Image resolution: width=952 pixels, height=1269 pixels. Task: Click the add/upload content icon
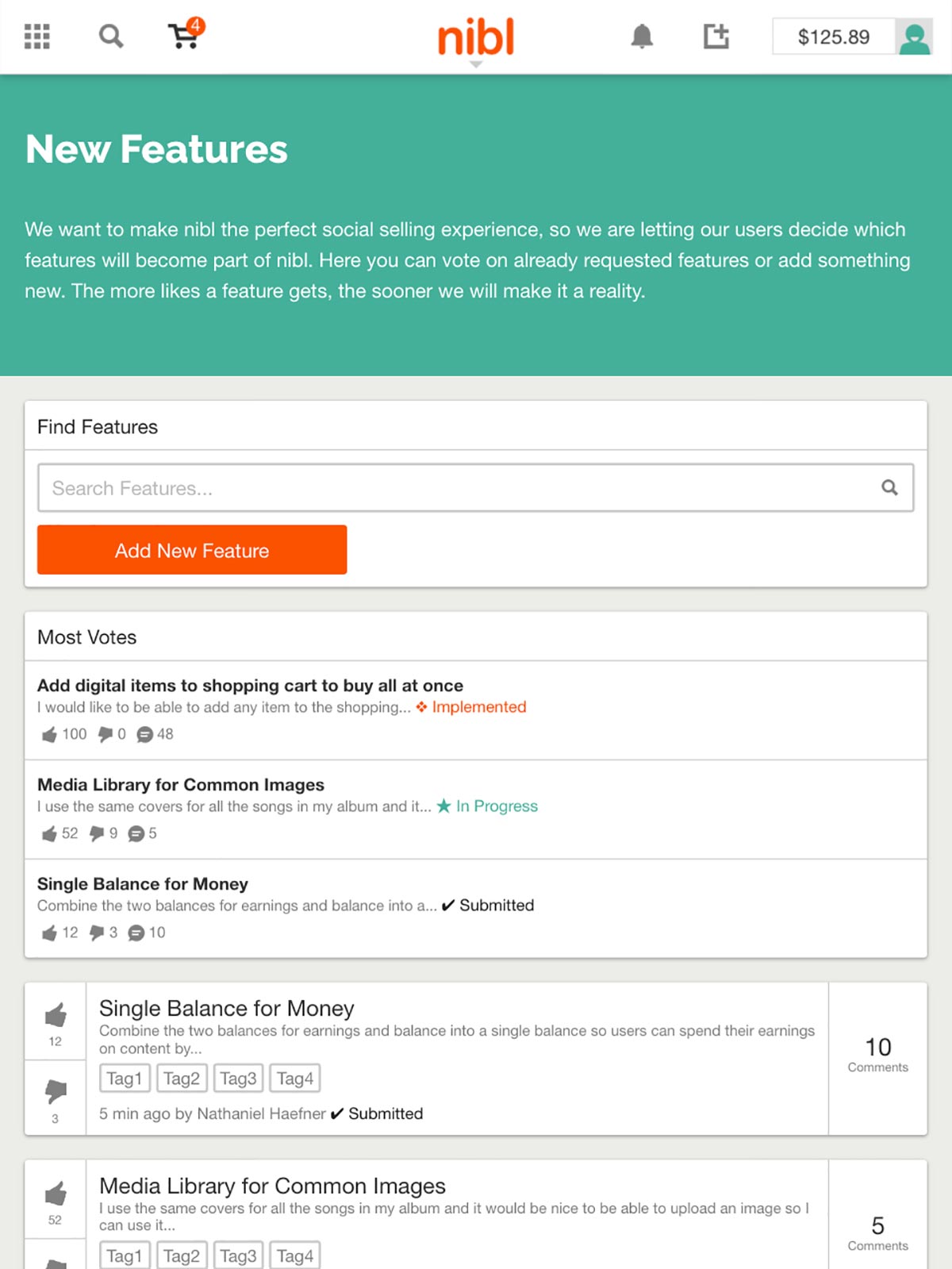click(716, 37)
